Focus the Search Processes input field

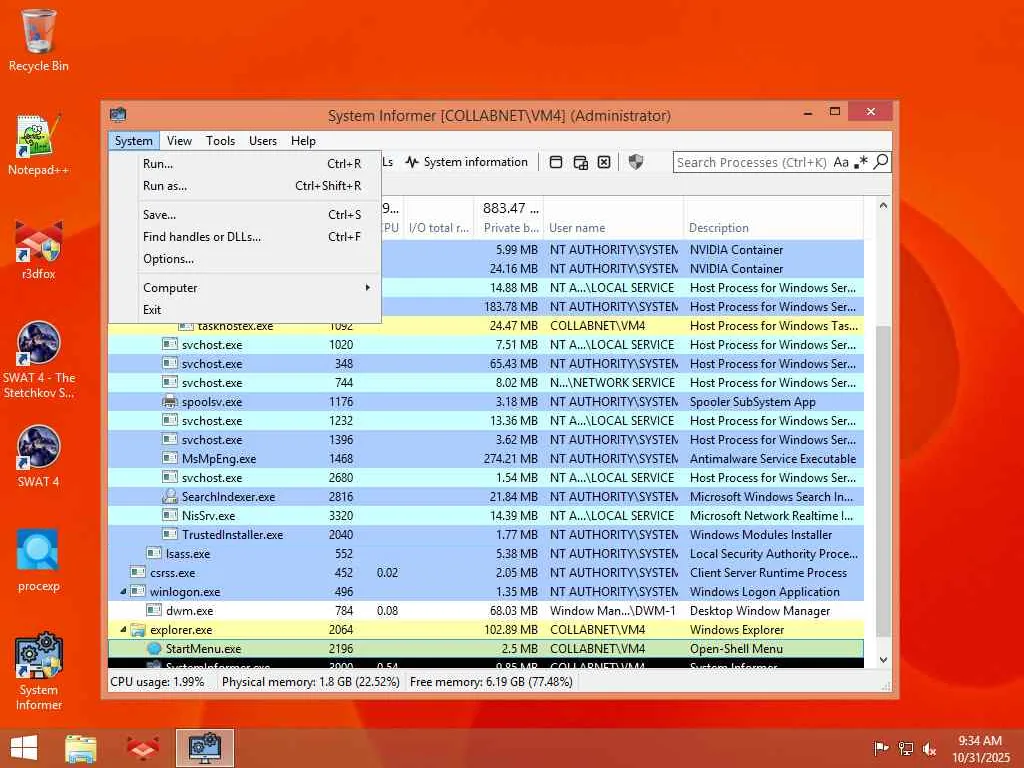(x=751, y=163)
